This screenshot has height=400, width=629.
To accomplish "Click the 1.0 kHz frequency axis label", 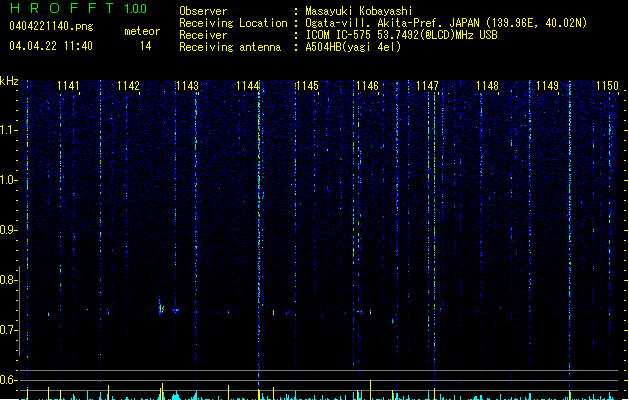I will 7,180.
